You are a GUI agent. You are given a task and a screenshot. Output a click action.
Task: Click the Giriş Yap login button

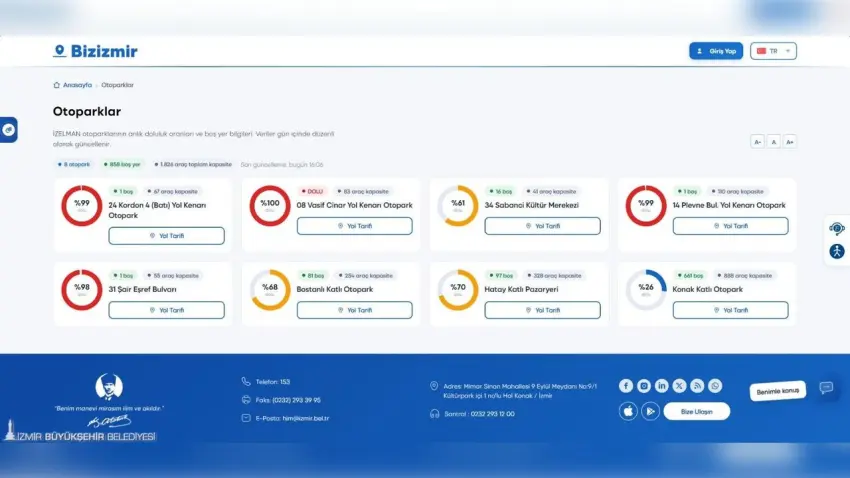pyautogui.click(x=716, y=51)
